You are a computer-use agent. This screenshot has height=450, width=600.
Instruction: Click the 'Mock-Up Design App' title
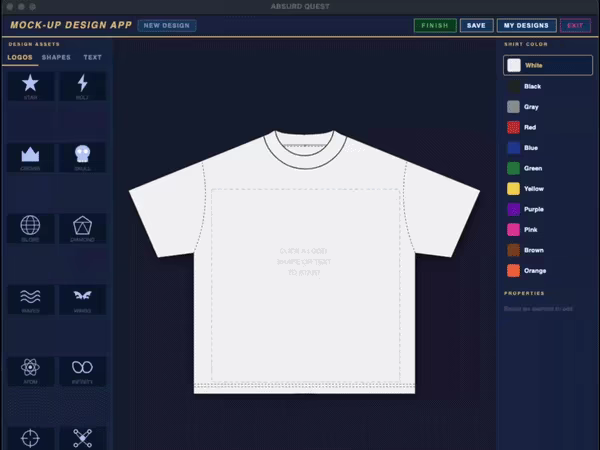click(71, 25)
